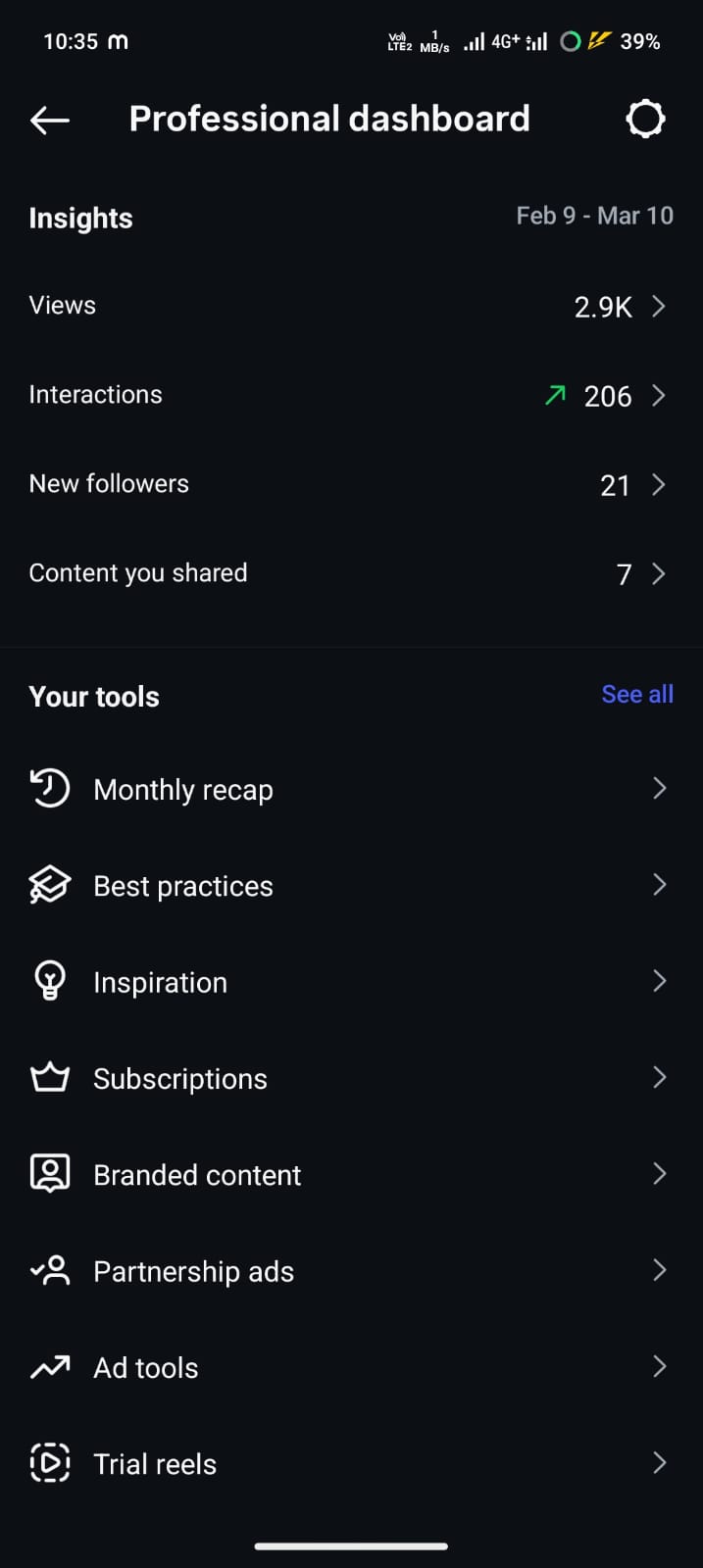The image size is (703, 1568).
Task: Click the See all link
Action: 637,695
